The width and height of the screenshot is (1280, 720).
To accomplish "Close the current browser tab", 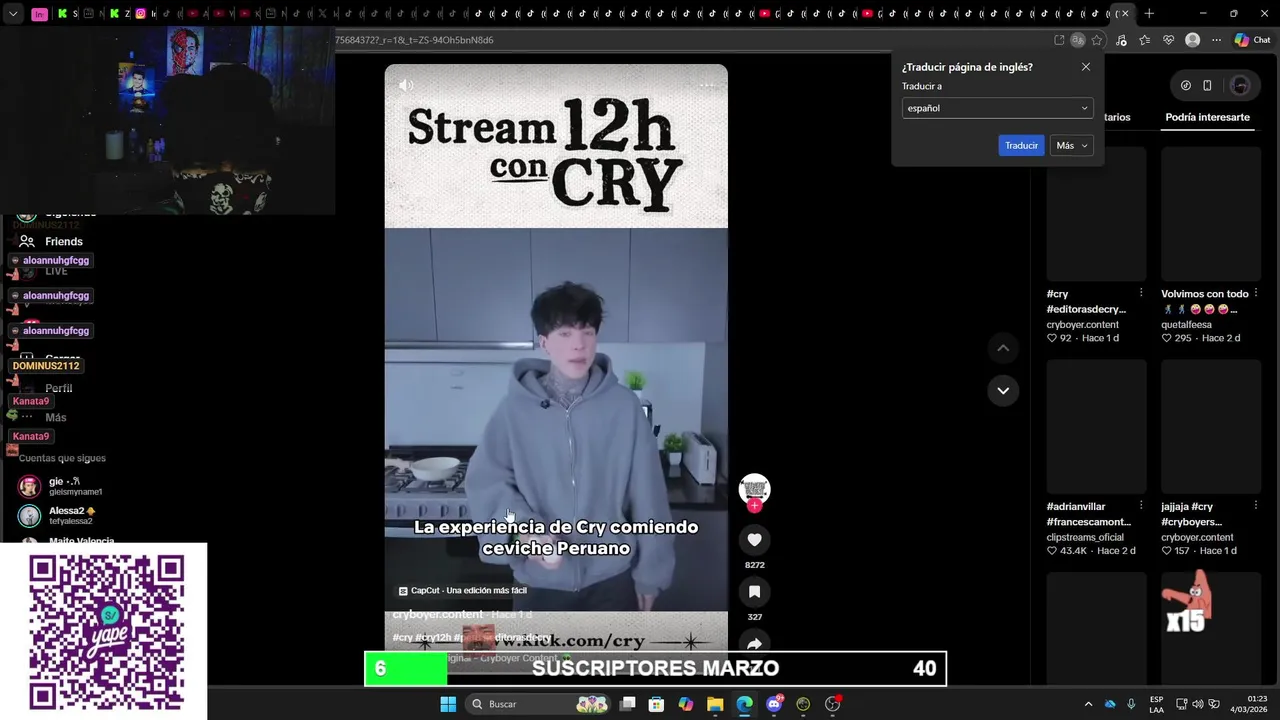I will (x=1125, y=14).
